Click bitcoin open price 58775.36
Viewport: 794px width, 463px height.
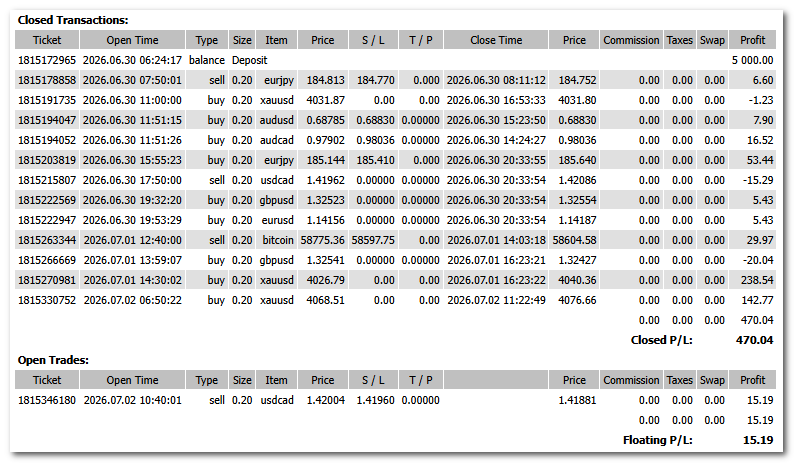pos(323,240)
